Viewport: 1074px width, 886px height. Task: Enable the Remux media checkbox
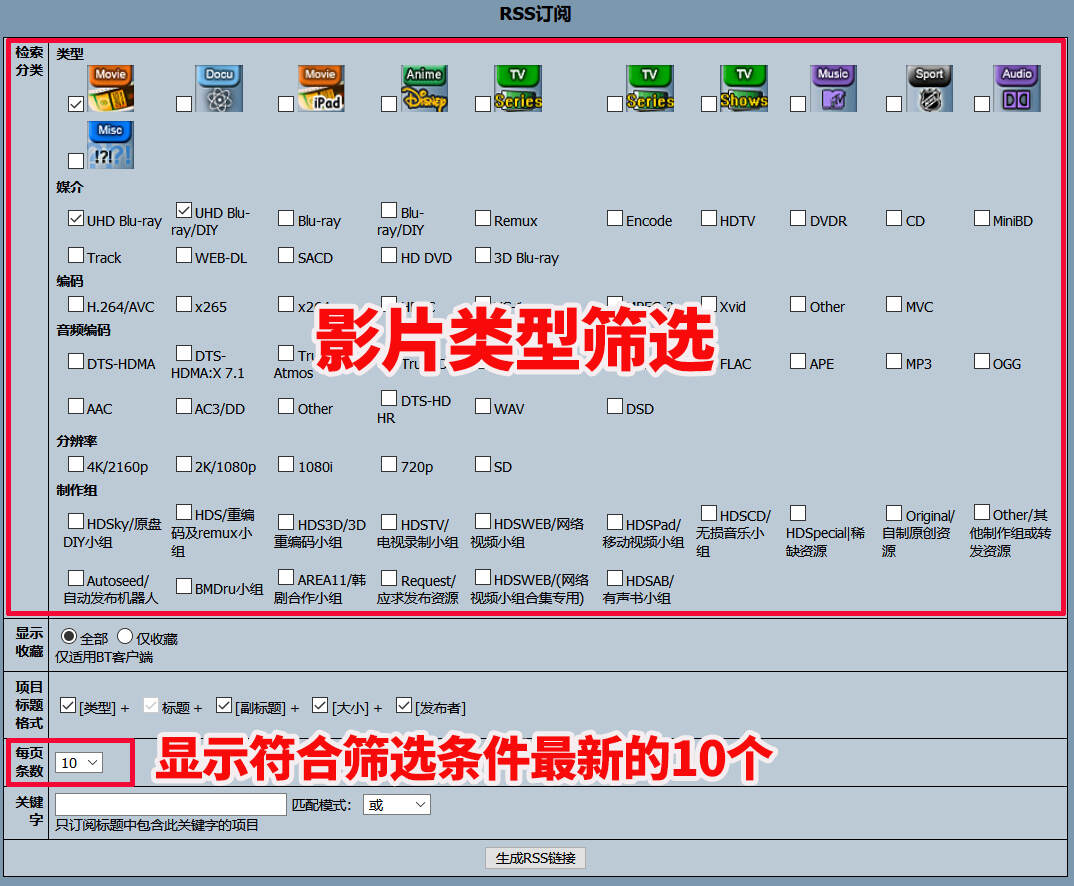tap(483, 218)
